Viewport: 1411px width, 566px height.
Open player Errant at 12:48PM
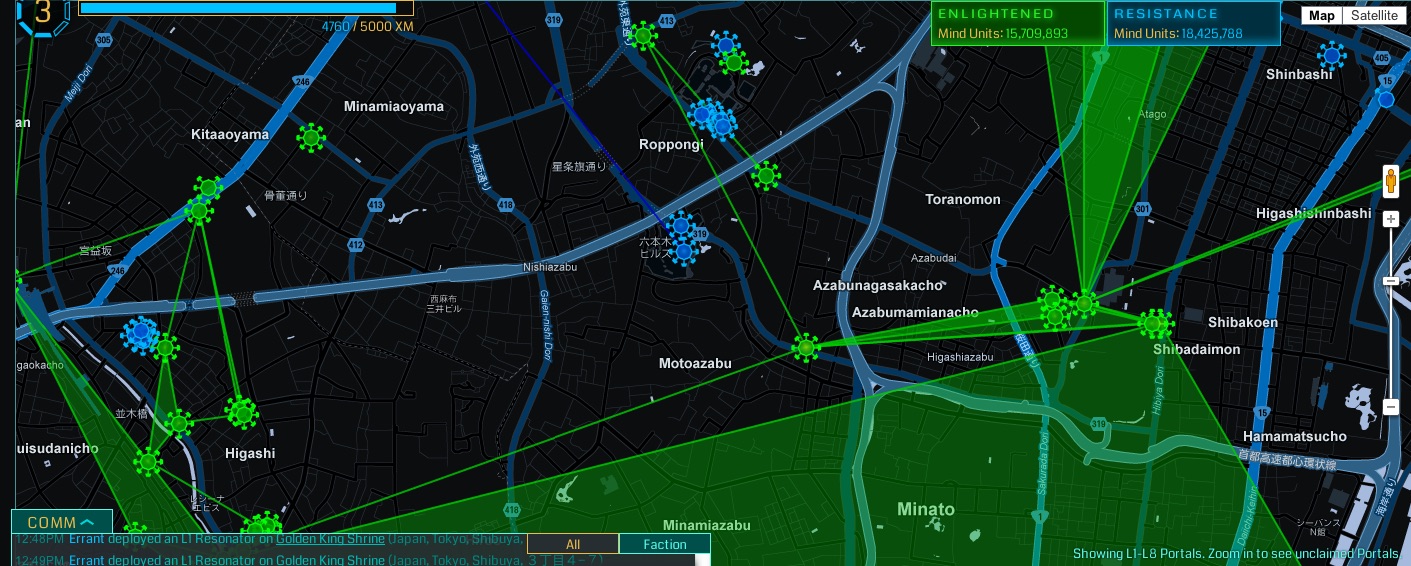pyautogui.click(x=87, y=539)
